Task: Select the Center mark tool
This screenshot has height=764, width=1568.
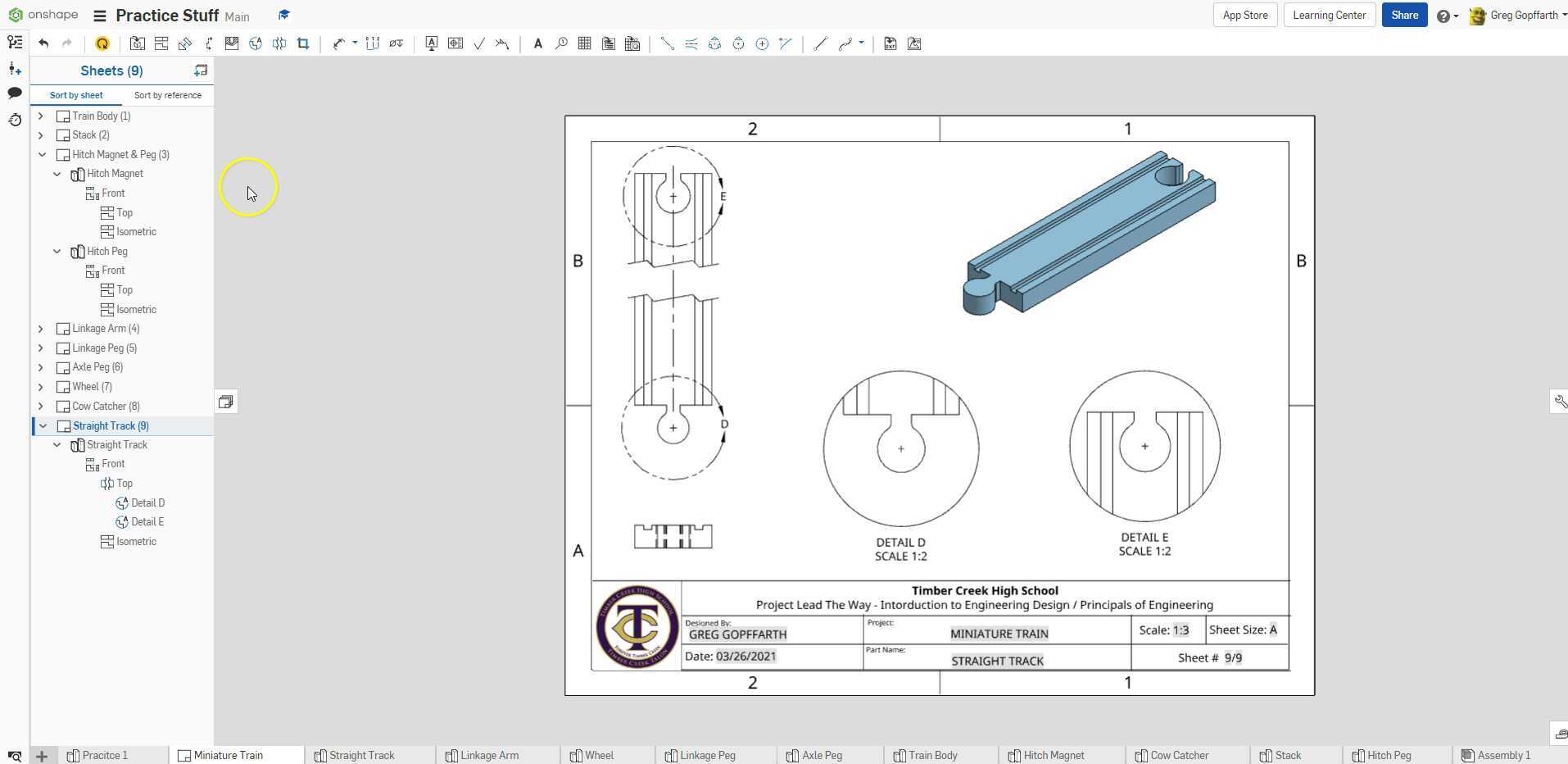Action: click(763, 43)
